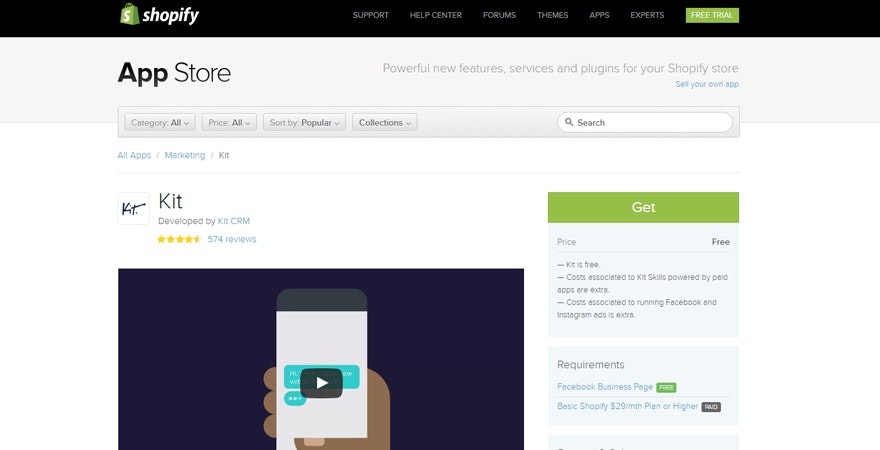The height and width of the screenshot is (450, 880).
Task: Expand the Category filter dropdown
Action: 160,123
